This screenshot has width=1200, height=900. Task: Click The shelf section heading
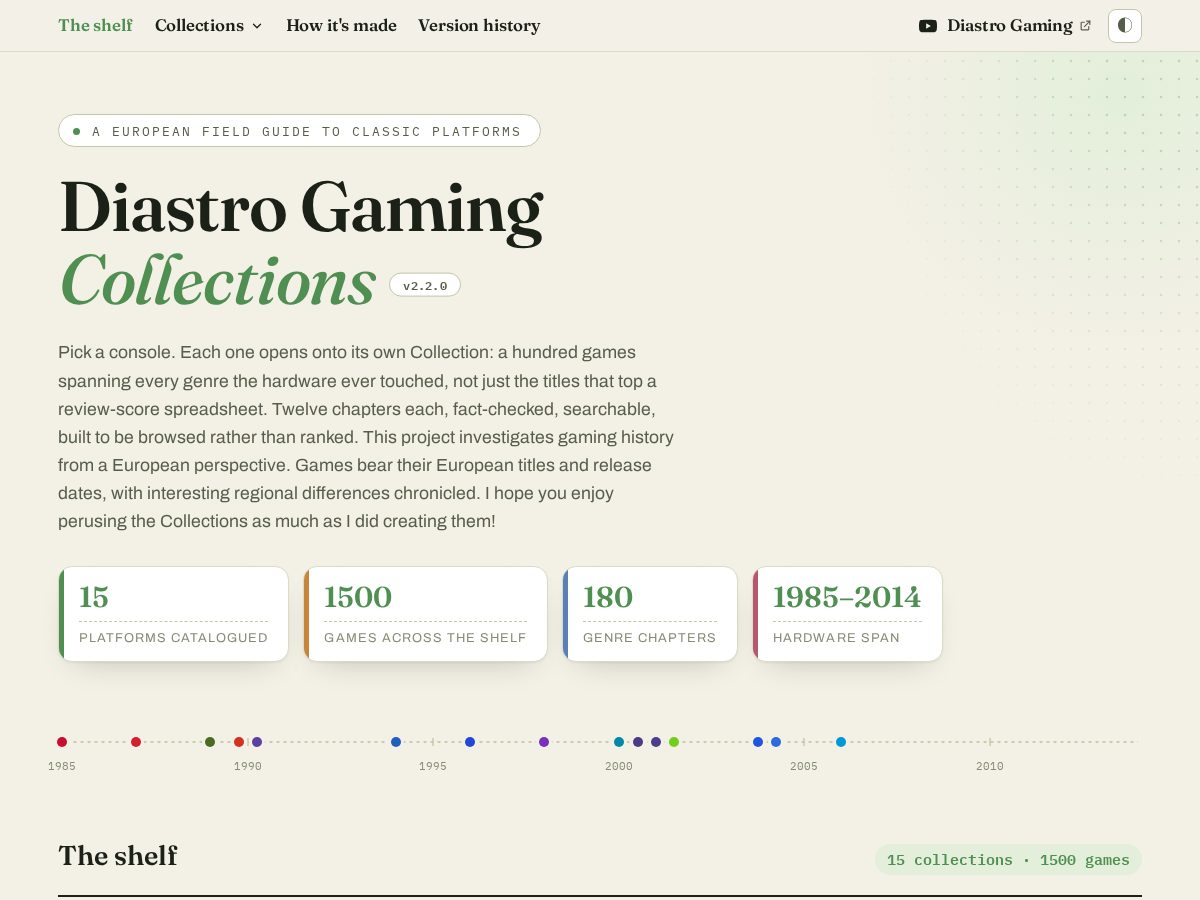[x=118, y=856]
